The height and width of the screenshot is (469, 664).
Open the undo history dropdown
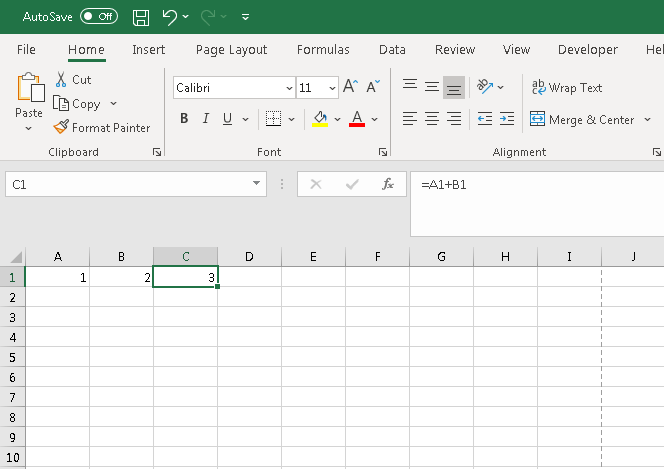coord(185,17)
